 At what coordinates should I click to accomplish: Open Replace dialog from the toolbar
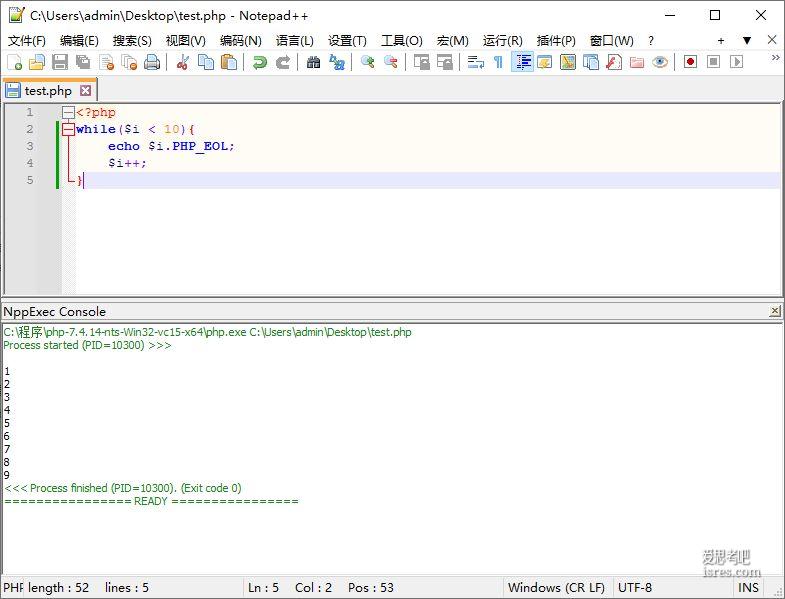coord(337,62)
